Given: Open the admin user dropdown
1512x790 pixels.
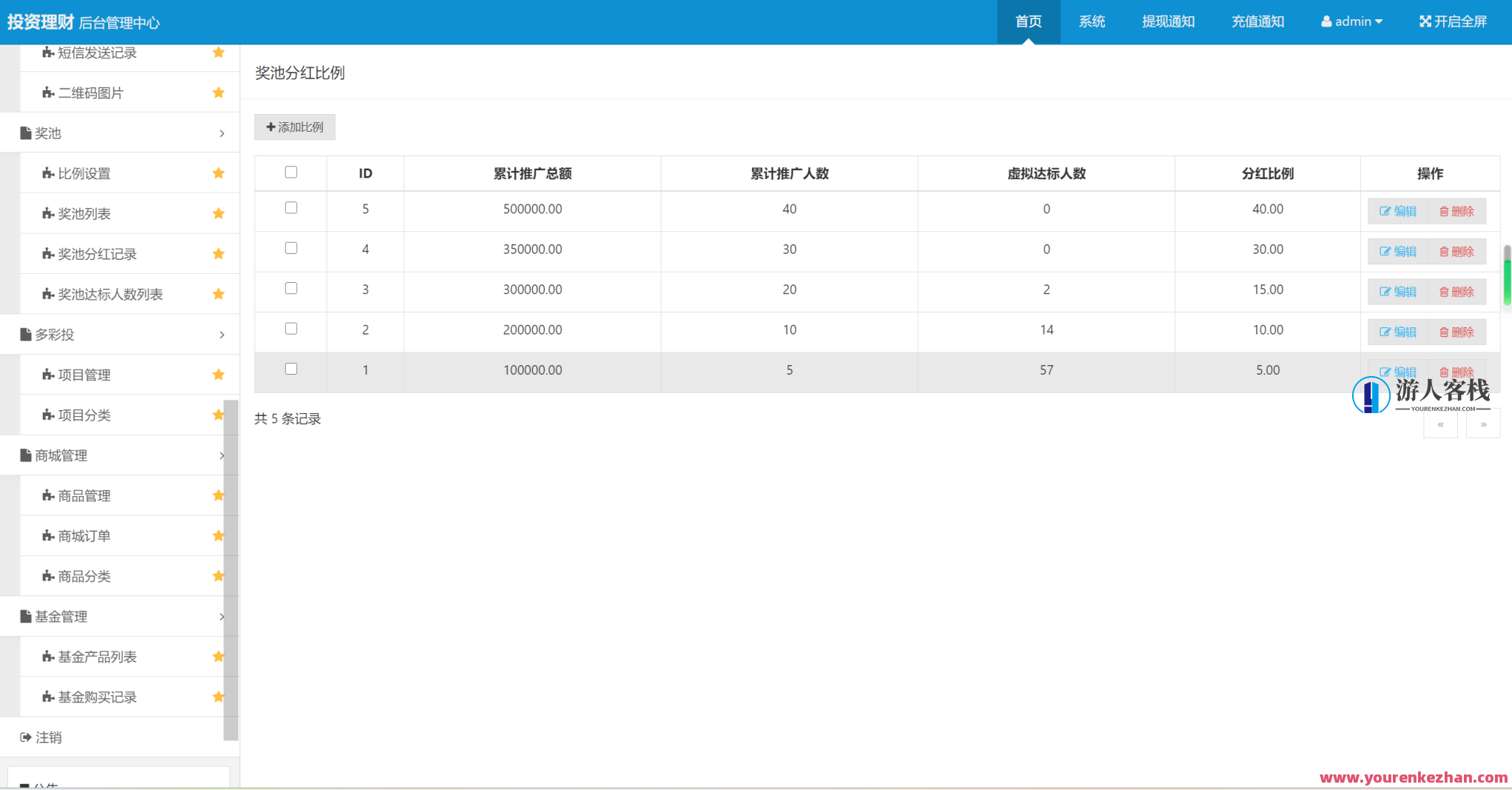Looking at the screenshot, I should point(1351,21).
